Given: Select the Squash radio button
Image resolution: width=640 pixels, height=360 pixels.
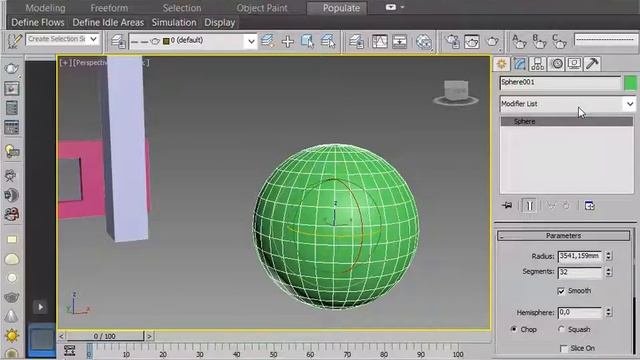Looking at the screenshot, I should [562, 329].
